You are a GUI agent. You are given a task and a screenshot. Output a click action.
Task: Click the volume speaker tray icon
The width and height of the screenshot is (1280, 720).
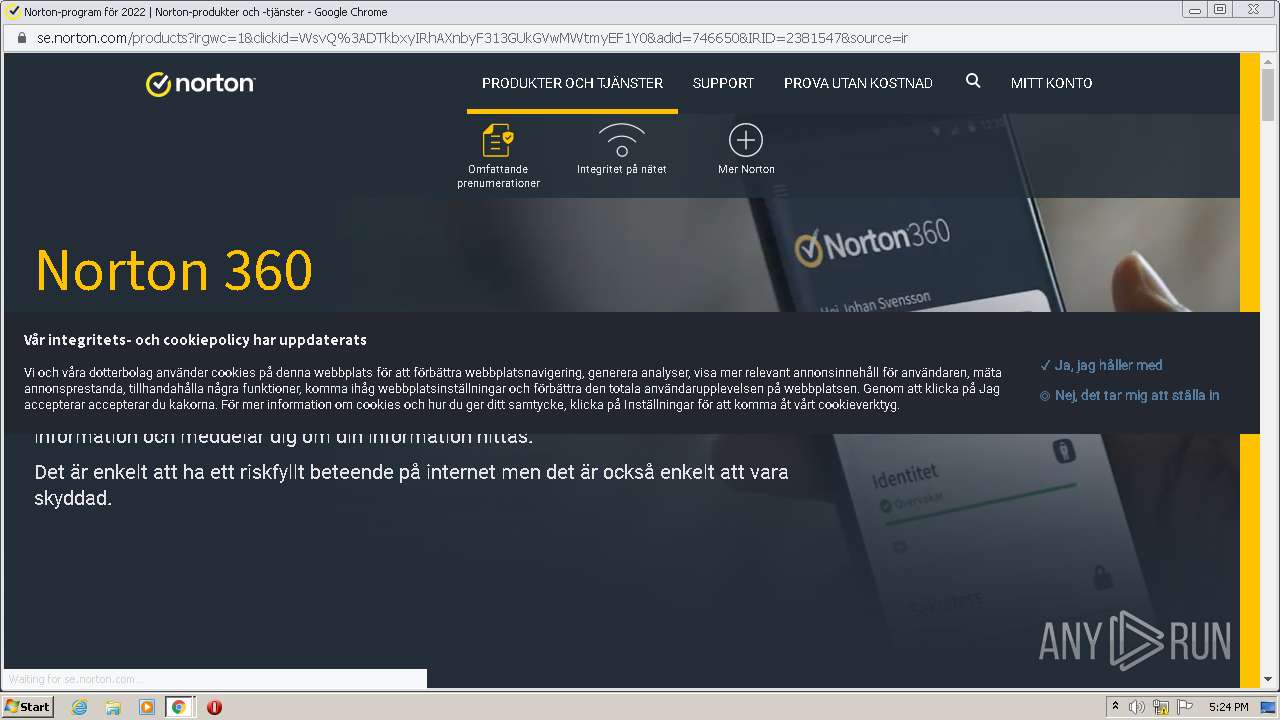(x=1137, y=707)
